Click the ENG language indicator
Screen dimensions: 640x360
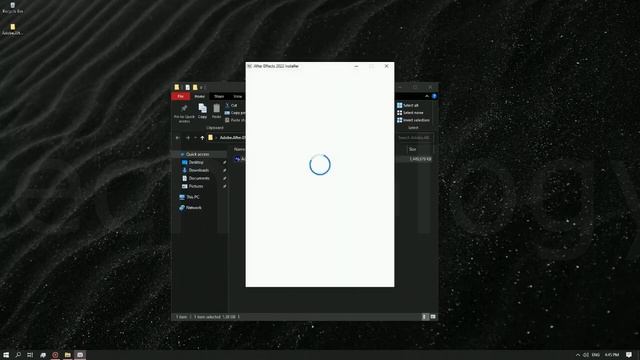(x=596, y=355)
